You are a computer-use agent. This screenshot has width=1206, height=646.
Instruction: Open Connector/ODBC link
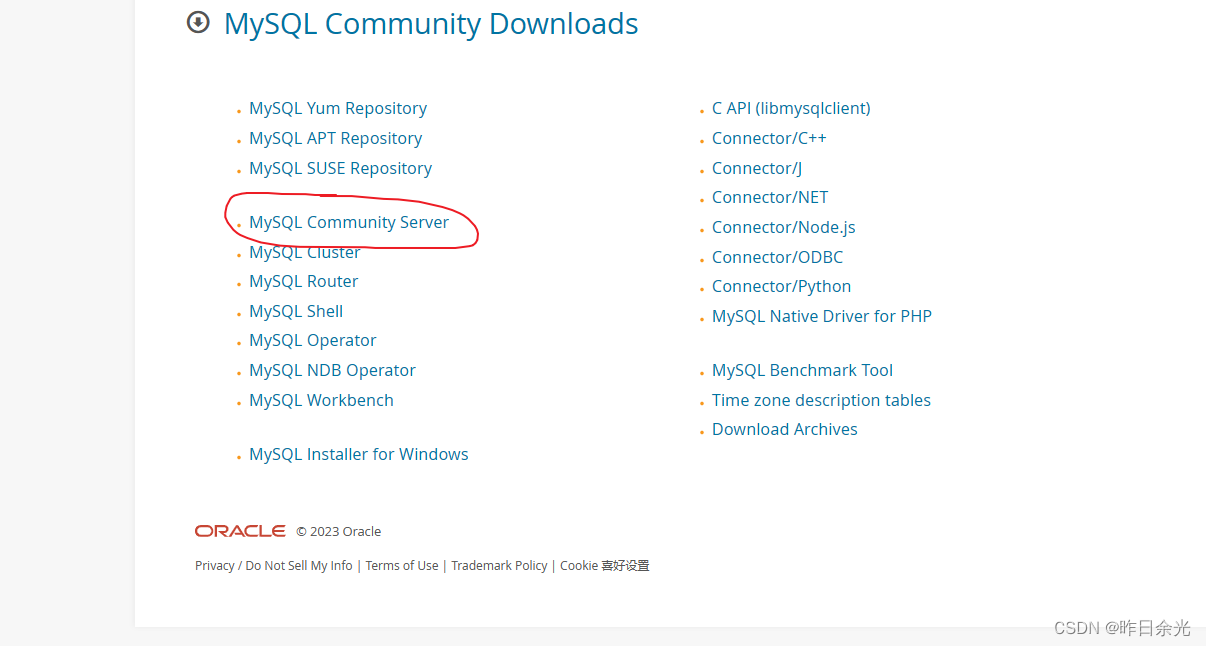777,257
